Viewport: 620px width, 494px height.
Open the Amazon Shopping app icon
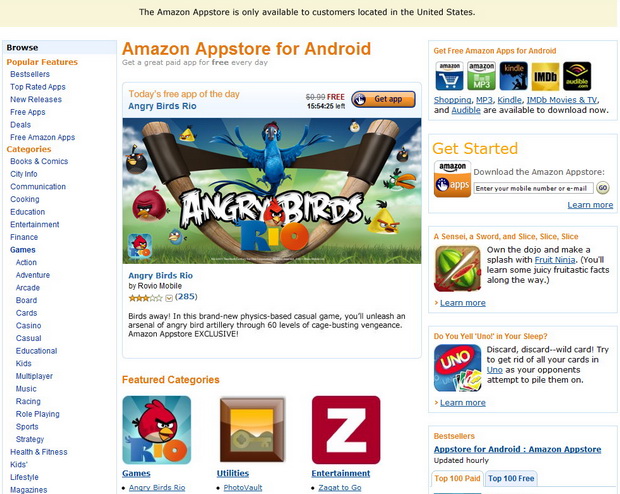point(449,76)
